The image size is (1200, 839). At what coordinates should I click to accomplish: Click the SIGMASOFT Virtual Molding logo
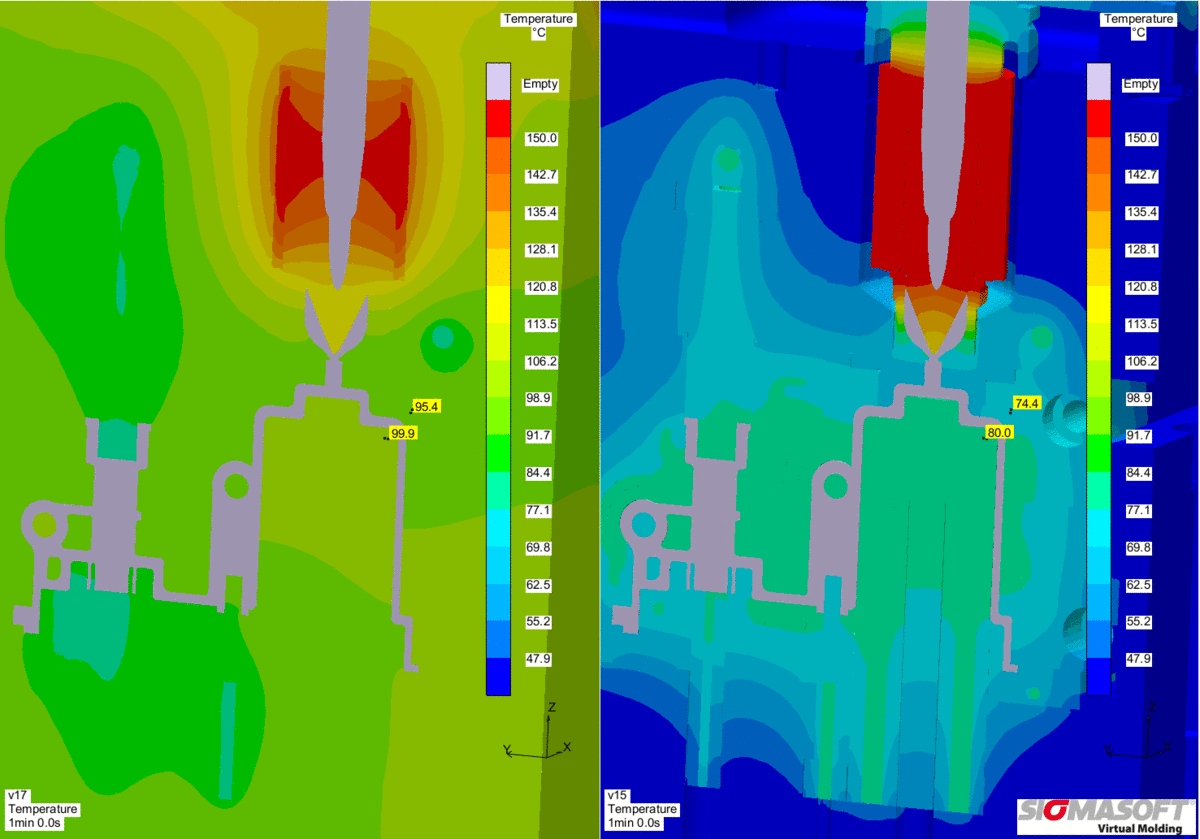(x=1104, y=815)
